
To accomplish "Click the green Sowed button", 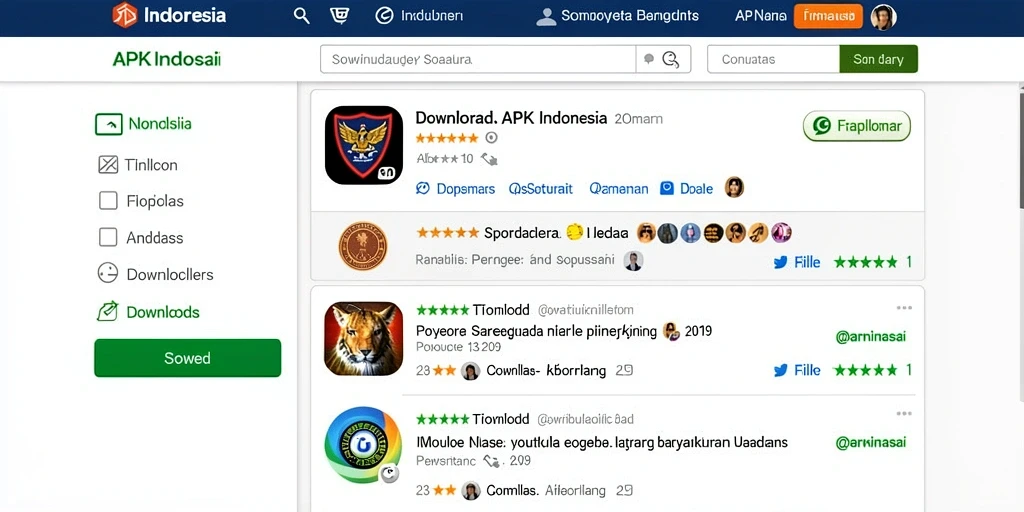I will tap(187, 358).
